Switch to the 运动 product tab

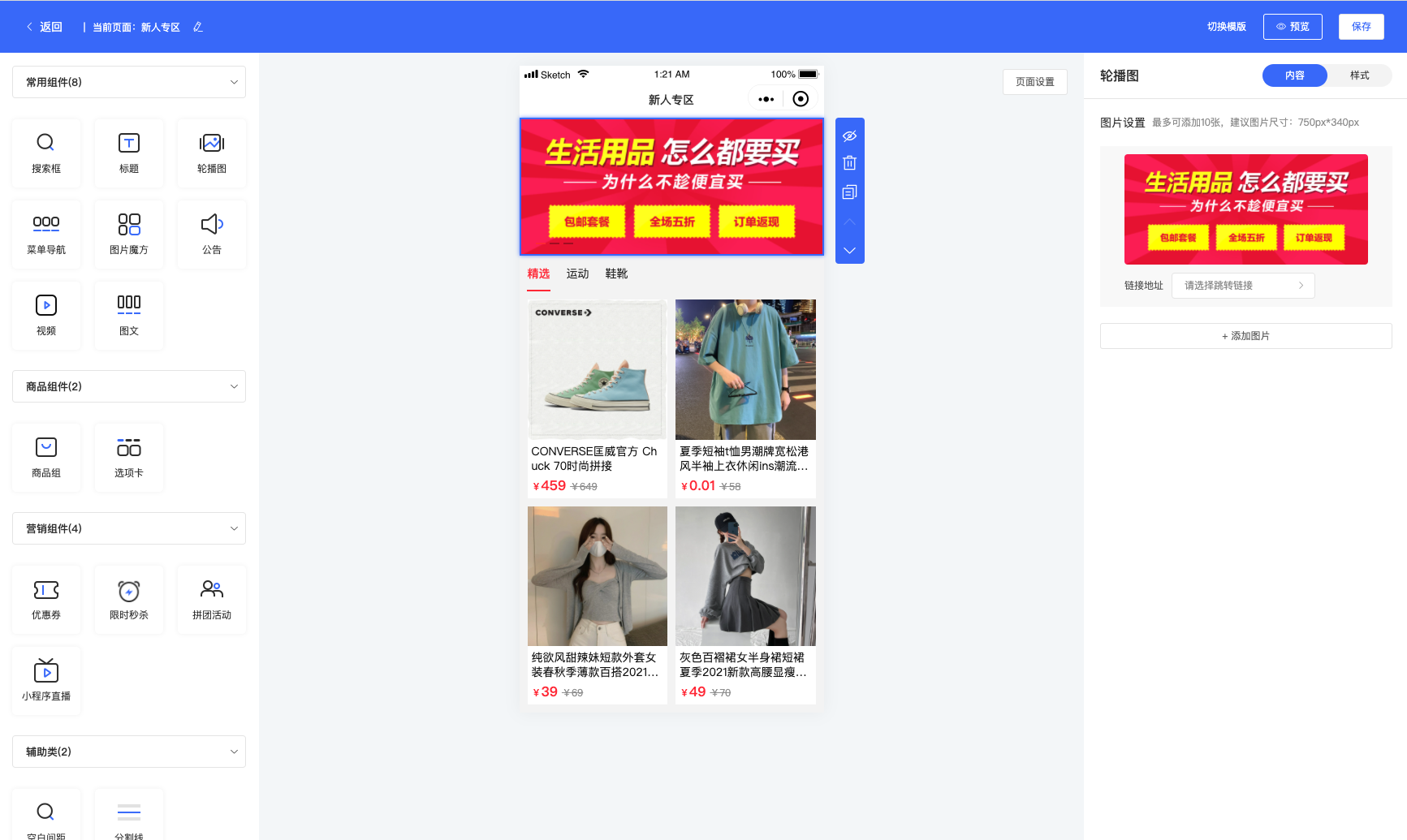tap(577, 274)
